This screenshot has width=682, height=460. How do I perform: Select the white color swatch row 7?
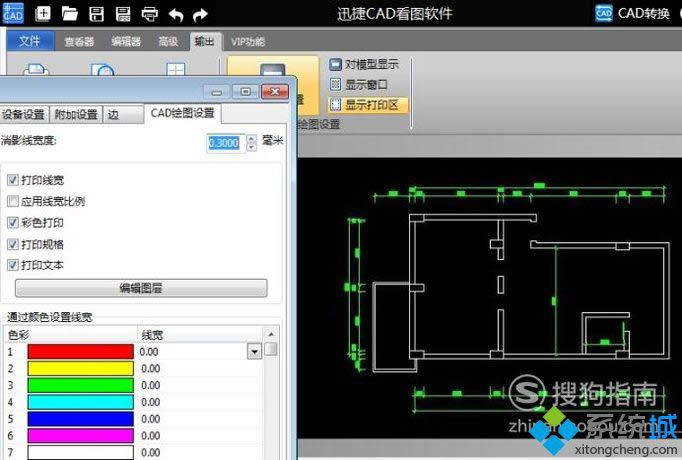tap(80, 452)
